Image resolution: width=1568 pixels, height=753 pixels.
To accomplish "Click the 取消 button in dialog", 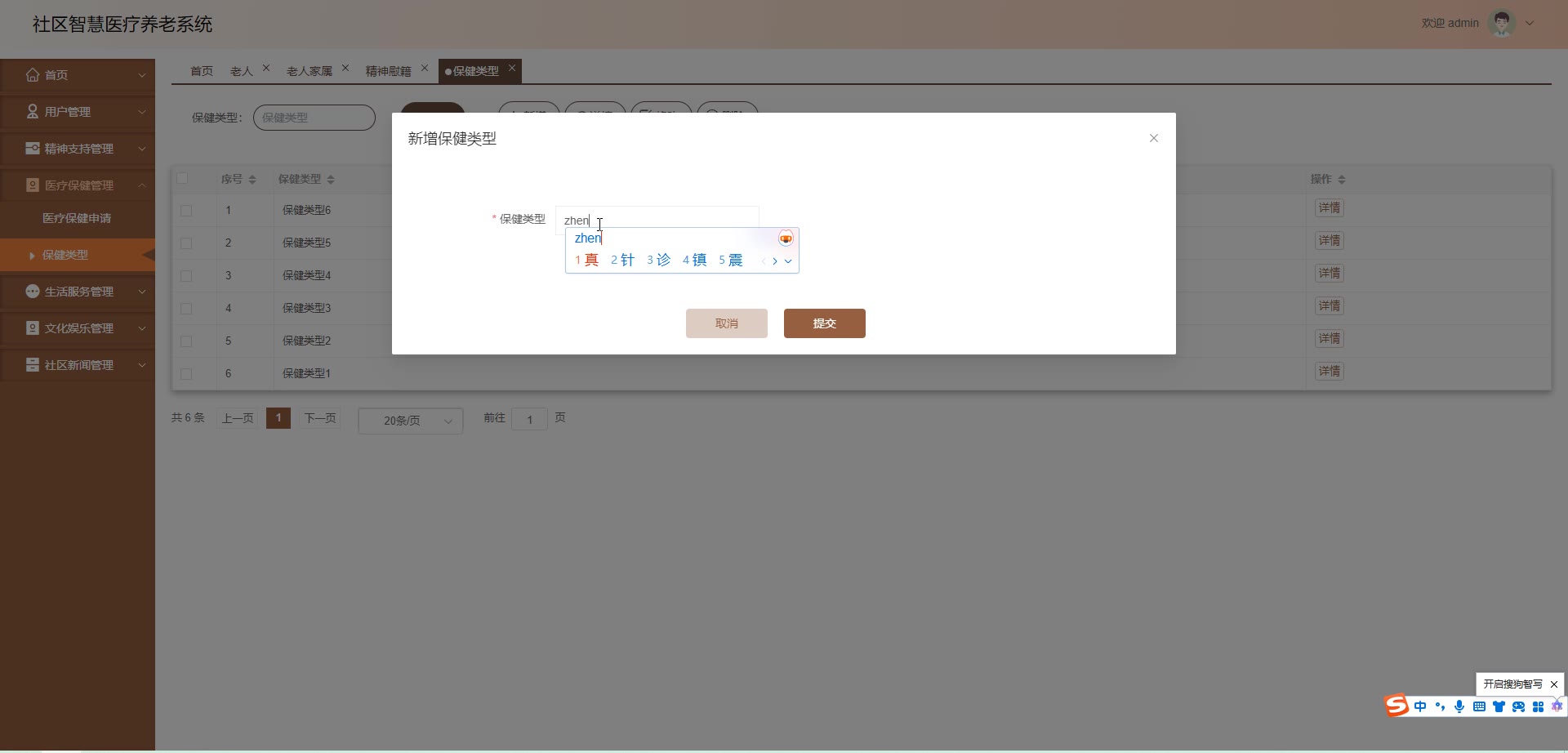I will coord(727,323).
